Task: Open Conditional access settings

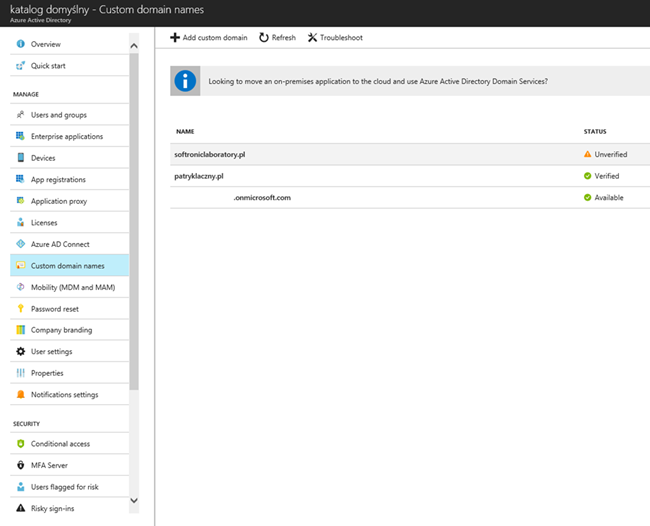Action: [60, 444]
